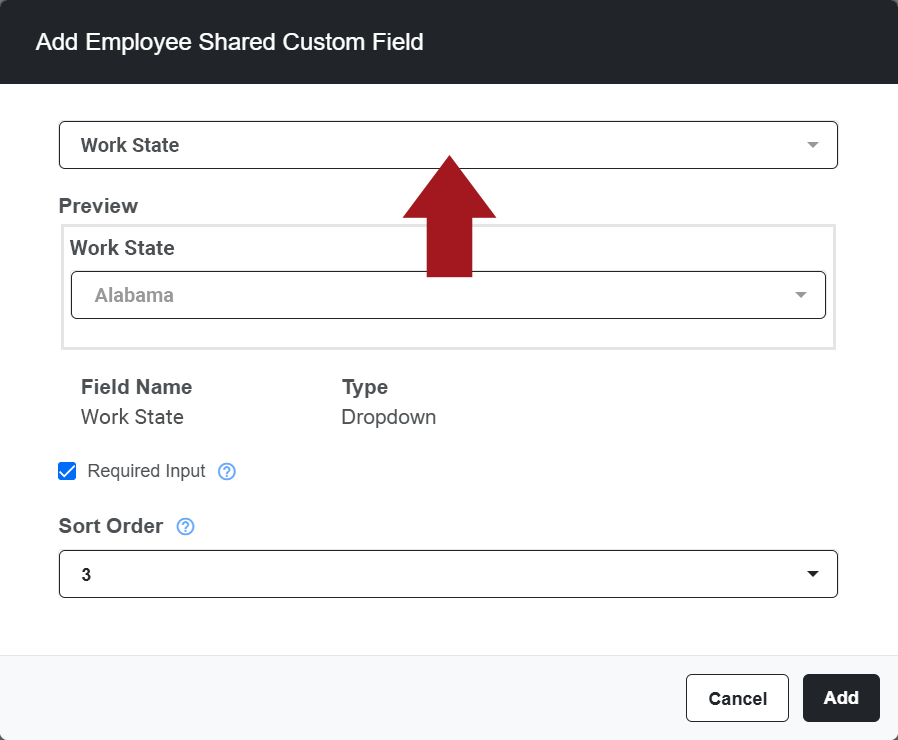Click the Add button
898x740 pixels.
[841, 698]
